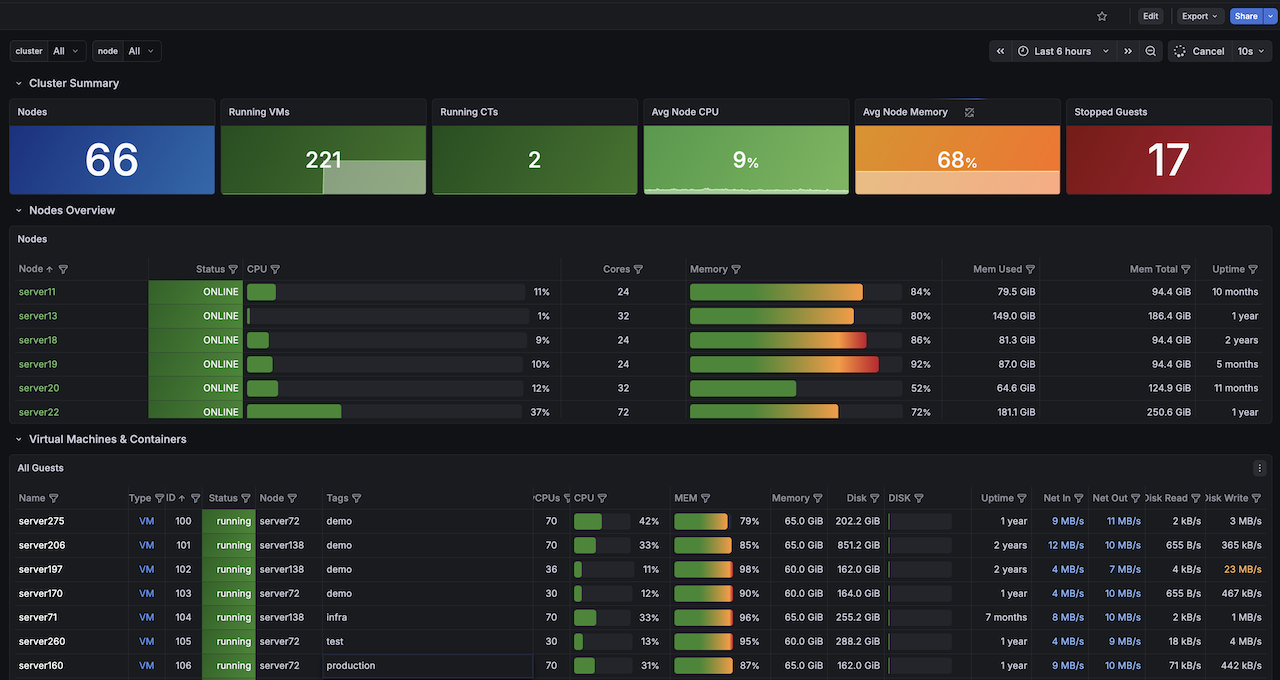Filter Nodes table by Uptime

(1253, 269)
